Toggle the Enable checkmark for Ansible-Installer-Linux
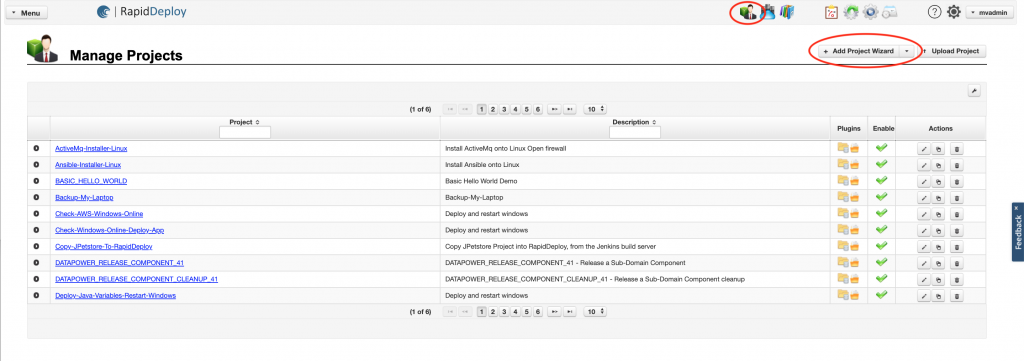Screen dimensions: 1024x361 coord(882,164)
